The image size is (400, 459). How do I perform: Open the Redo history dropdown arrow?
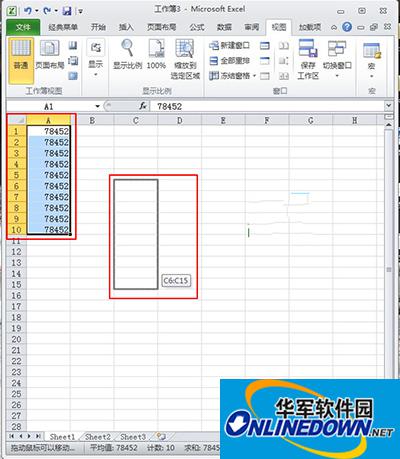(56, 11)
